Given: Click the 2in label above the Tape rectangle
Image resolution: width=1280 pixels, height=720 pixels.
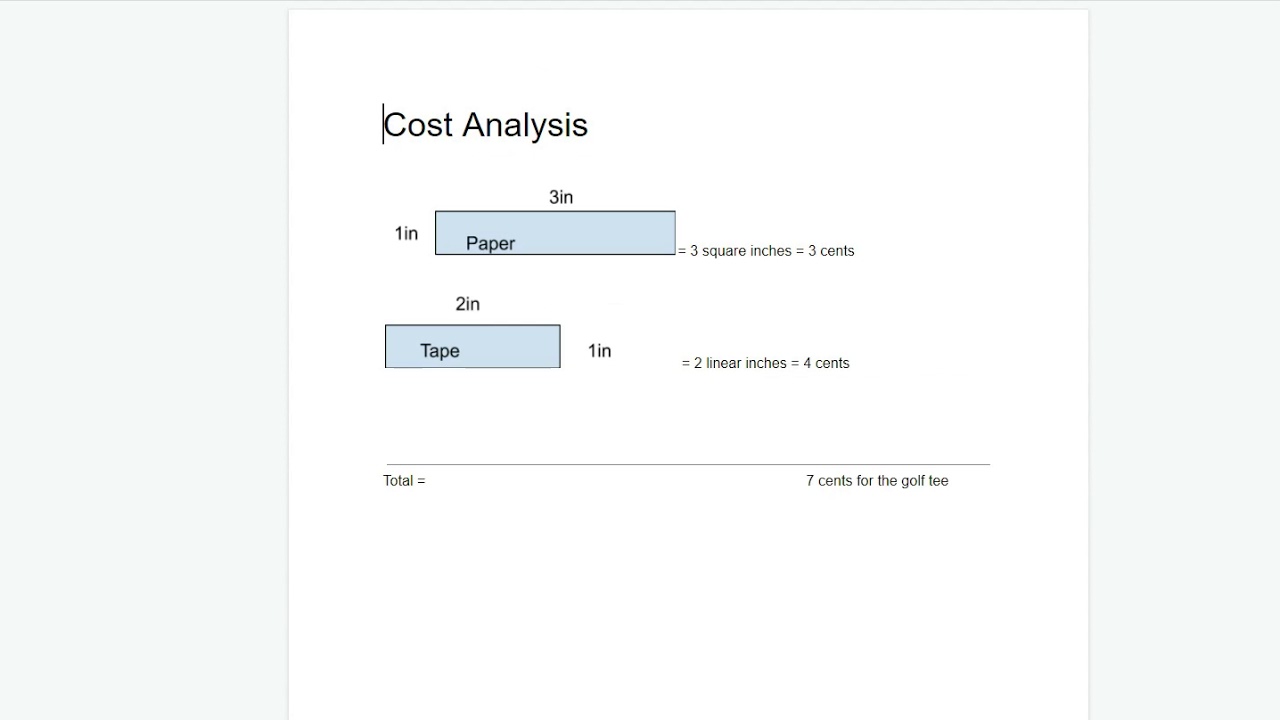Looking at the screenshot, I should coord(467,304).
